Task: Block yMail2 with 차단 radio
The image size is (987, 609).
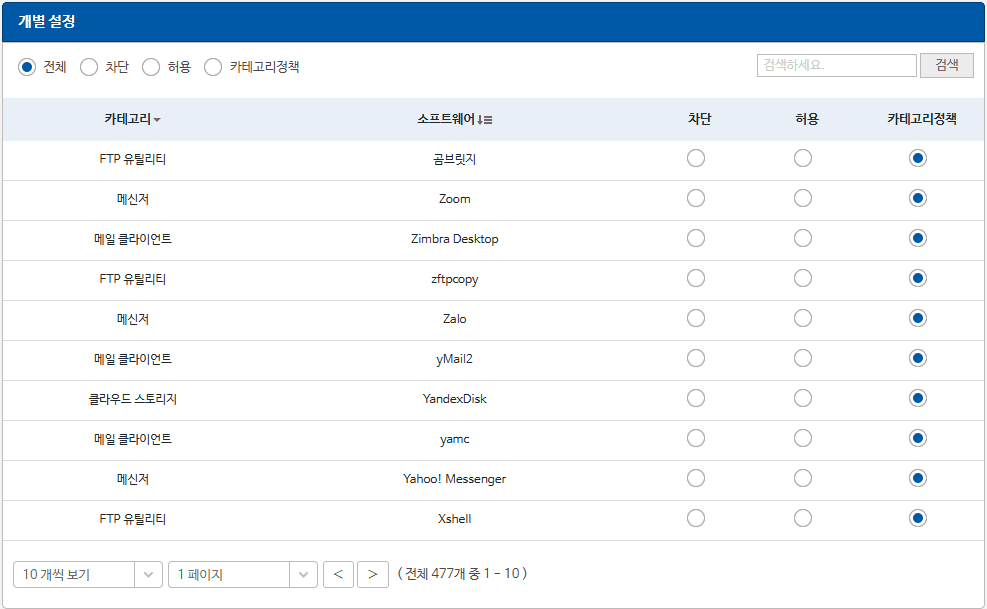Action: (696, 358)
